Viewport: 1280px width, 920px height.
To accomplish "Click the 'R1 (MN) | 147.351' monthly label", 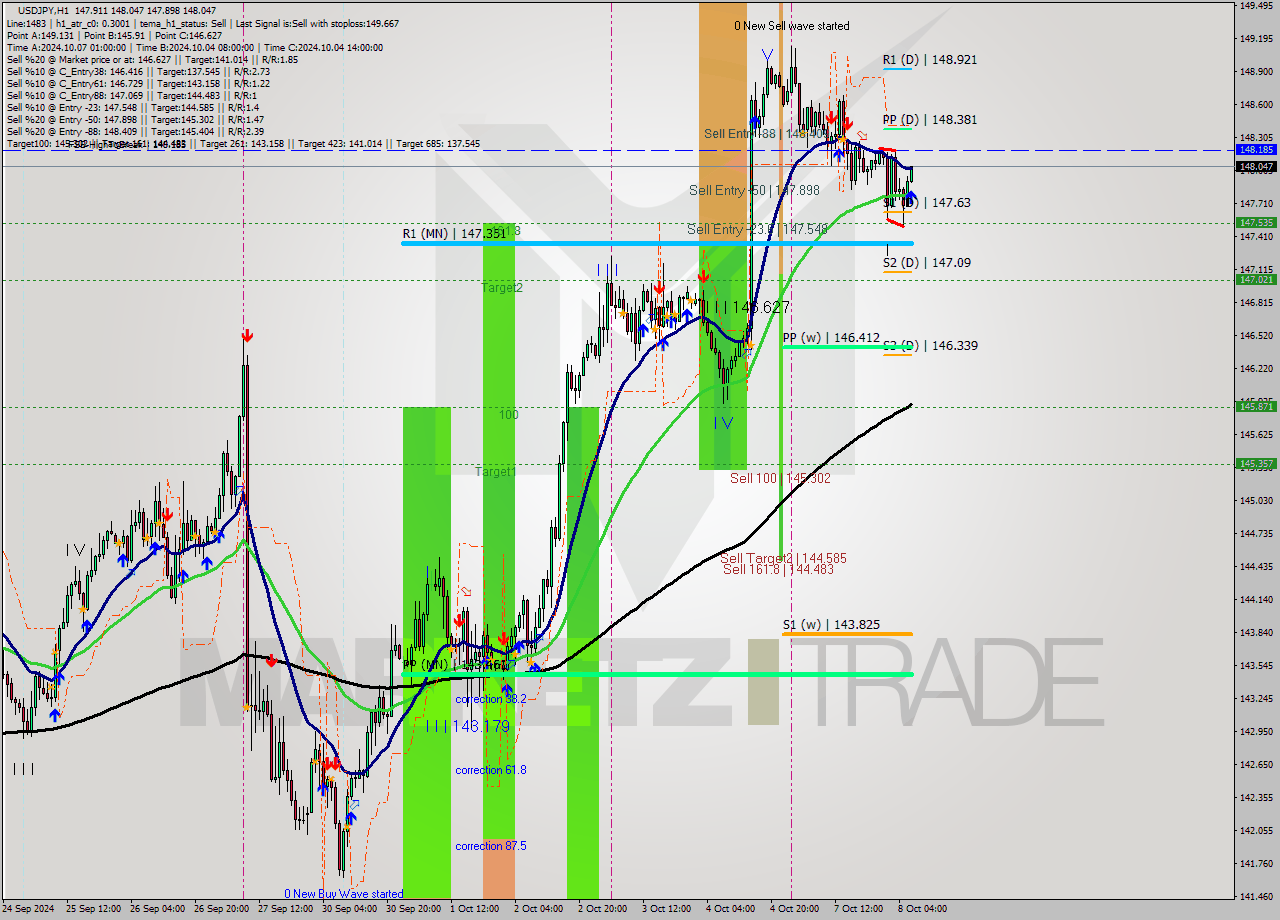I will pos(455,234).
